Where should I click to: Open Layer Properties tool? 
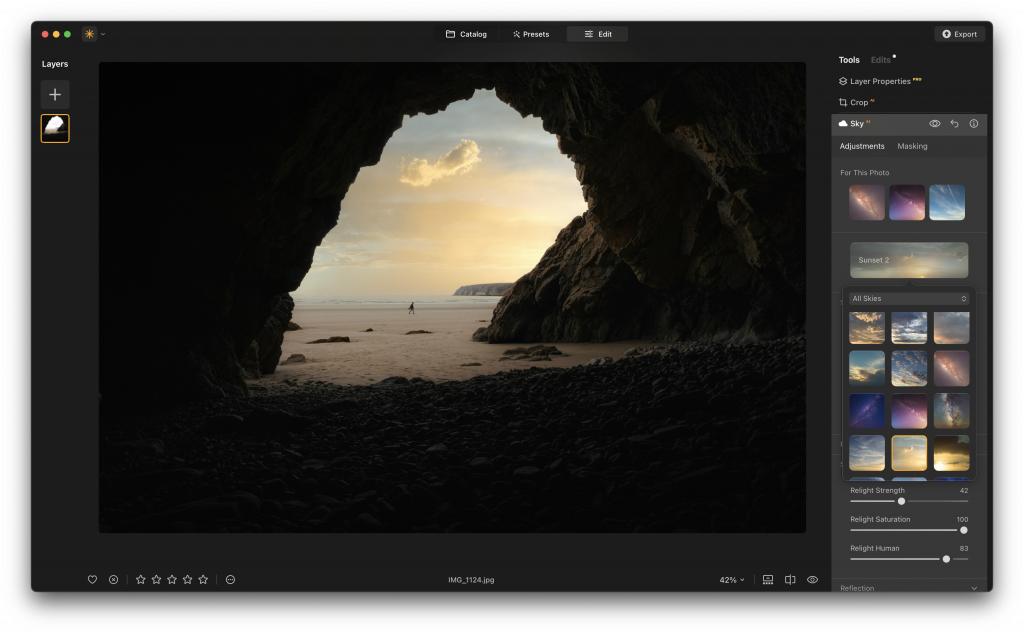[x=880, y=81]
